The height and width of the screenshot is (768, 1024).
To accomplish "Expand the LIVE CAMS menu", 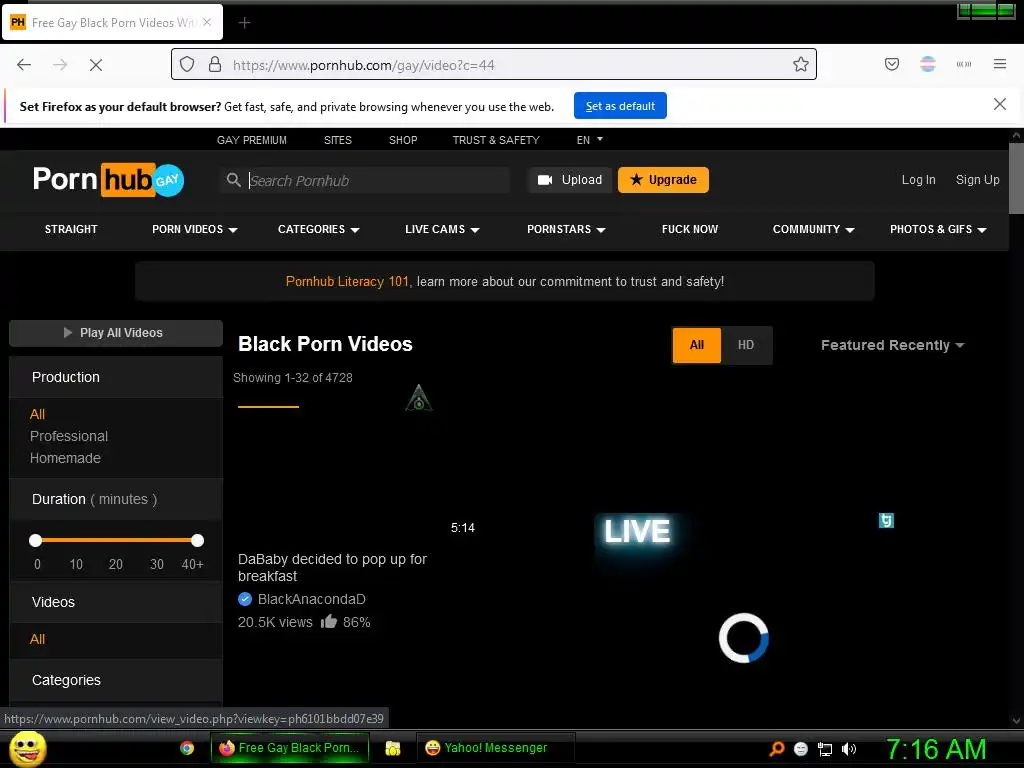I will coord(442,229).
